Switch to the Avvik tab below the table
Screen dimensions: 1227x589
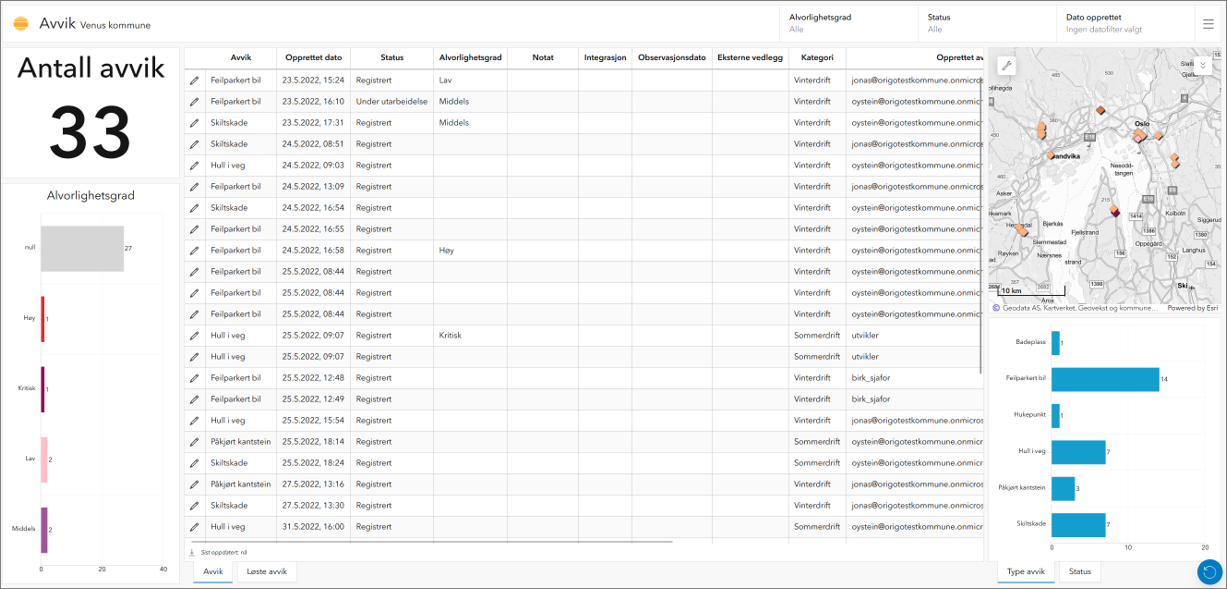coord(213,572)
